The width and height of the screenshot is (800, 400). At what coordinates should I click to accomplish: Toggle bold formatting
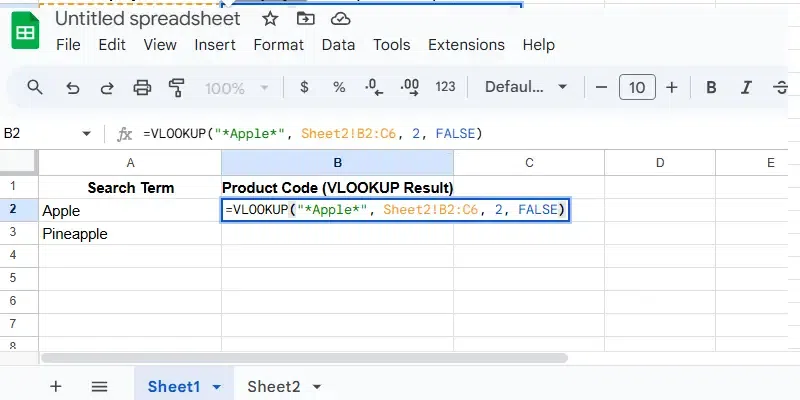[x=712, y=88]
